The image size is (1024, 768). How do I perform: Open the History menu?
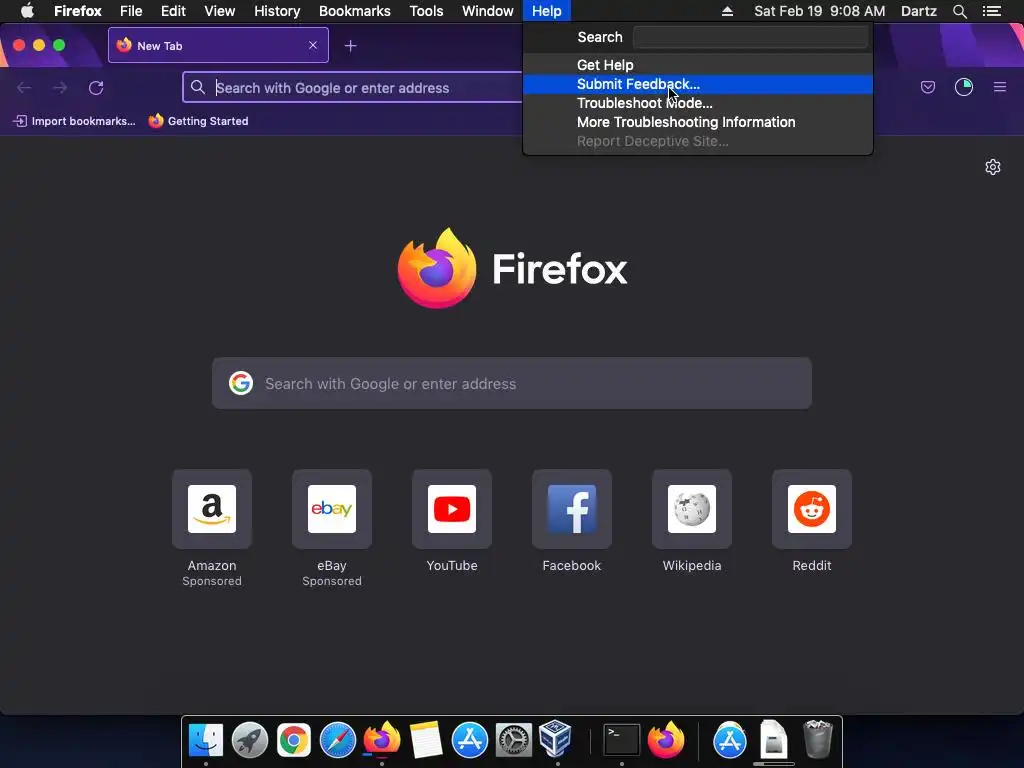tap(277, 11)
